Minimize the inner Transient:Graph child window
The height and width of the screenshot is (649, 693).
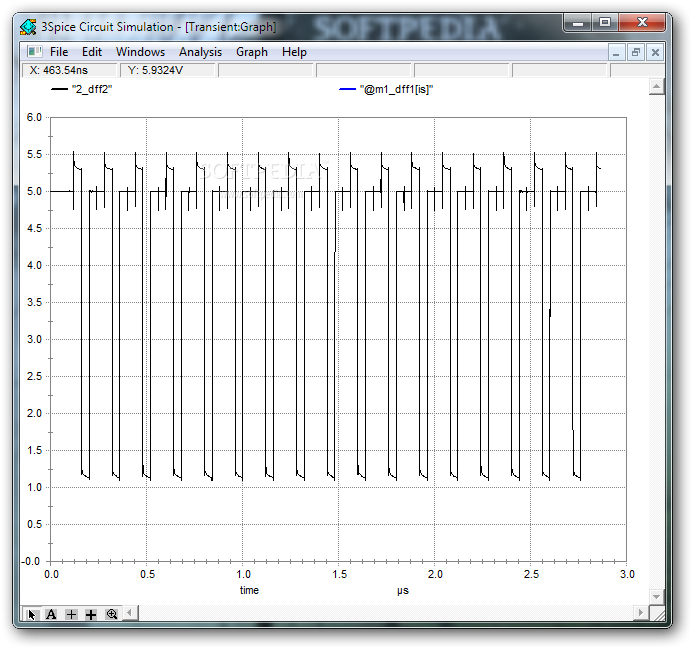pyautogui.click(x=616, y=53)
